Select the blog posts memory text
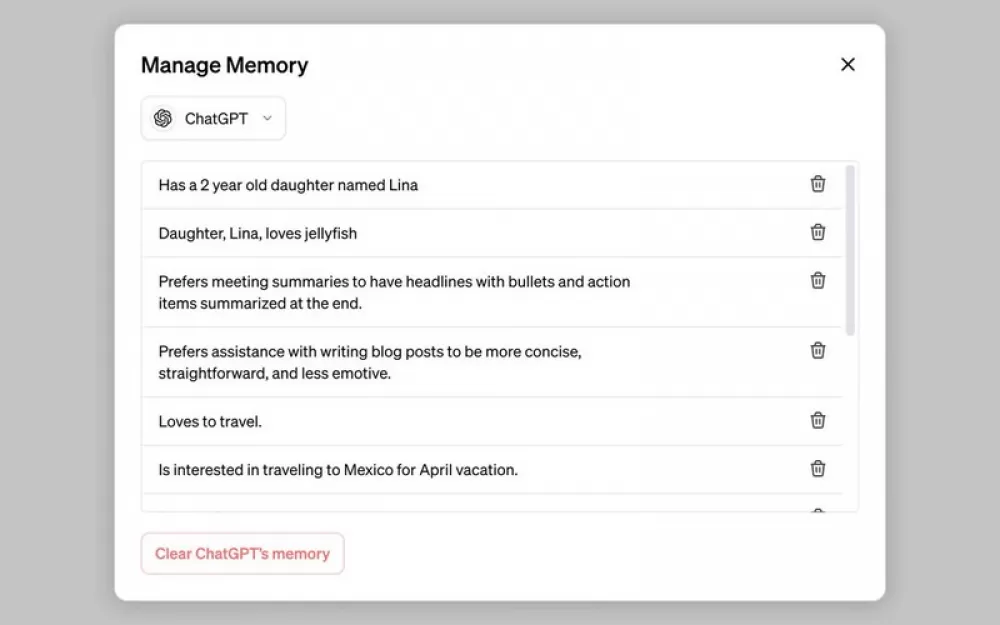The height and width of the screenshot is (625, 1000). (370, 362)
